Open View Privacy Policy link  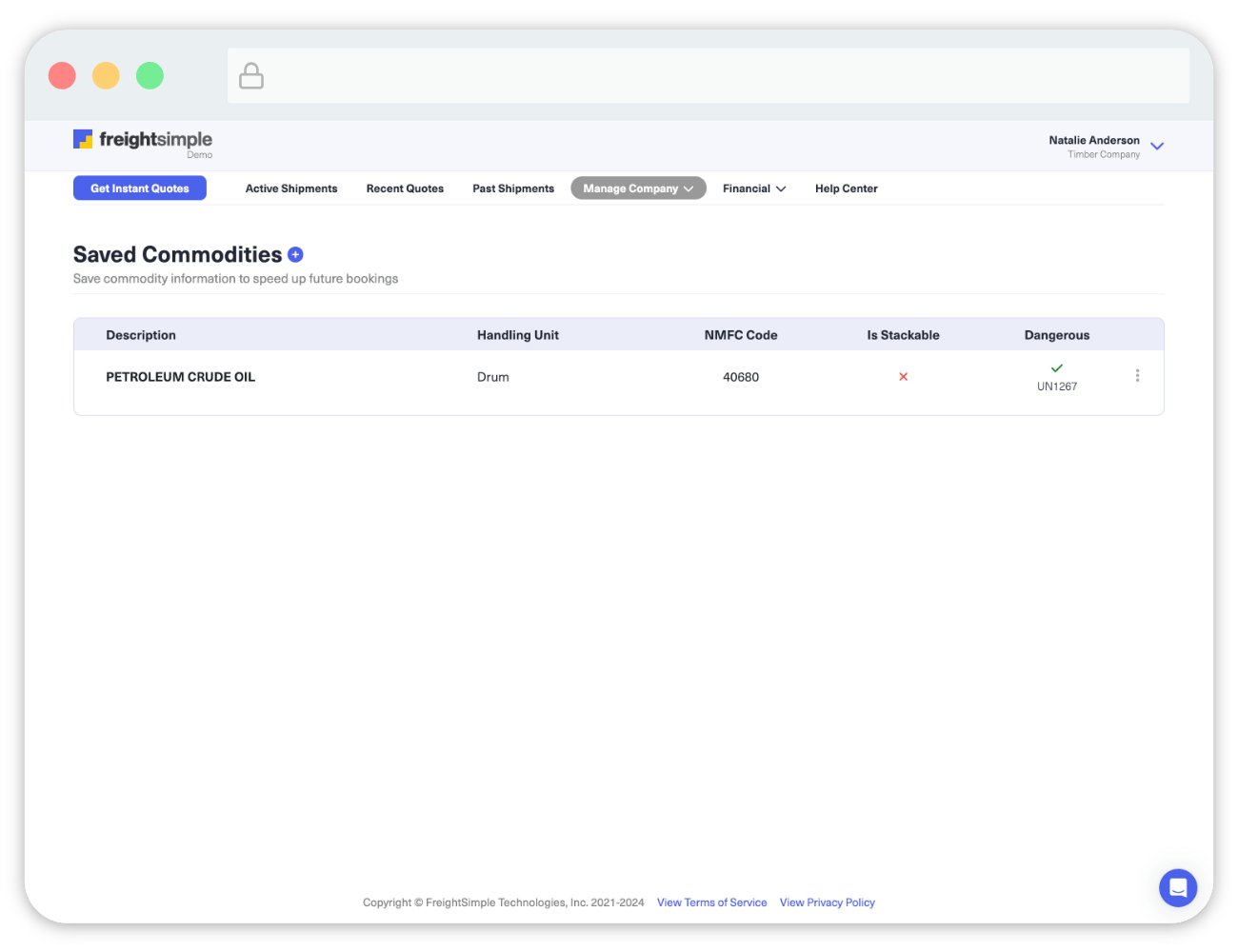point(827,902)
